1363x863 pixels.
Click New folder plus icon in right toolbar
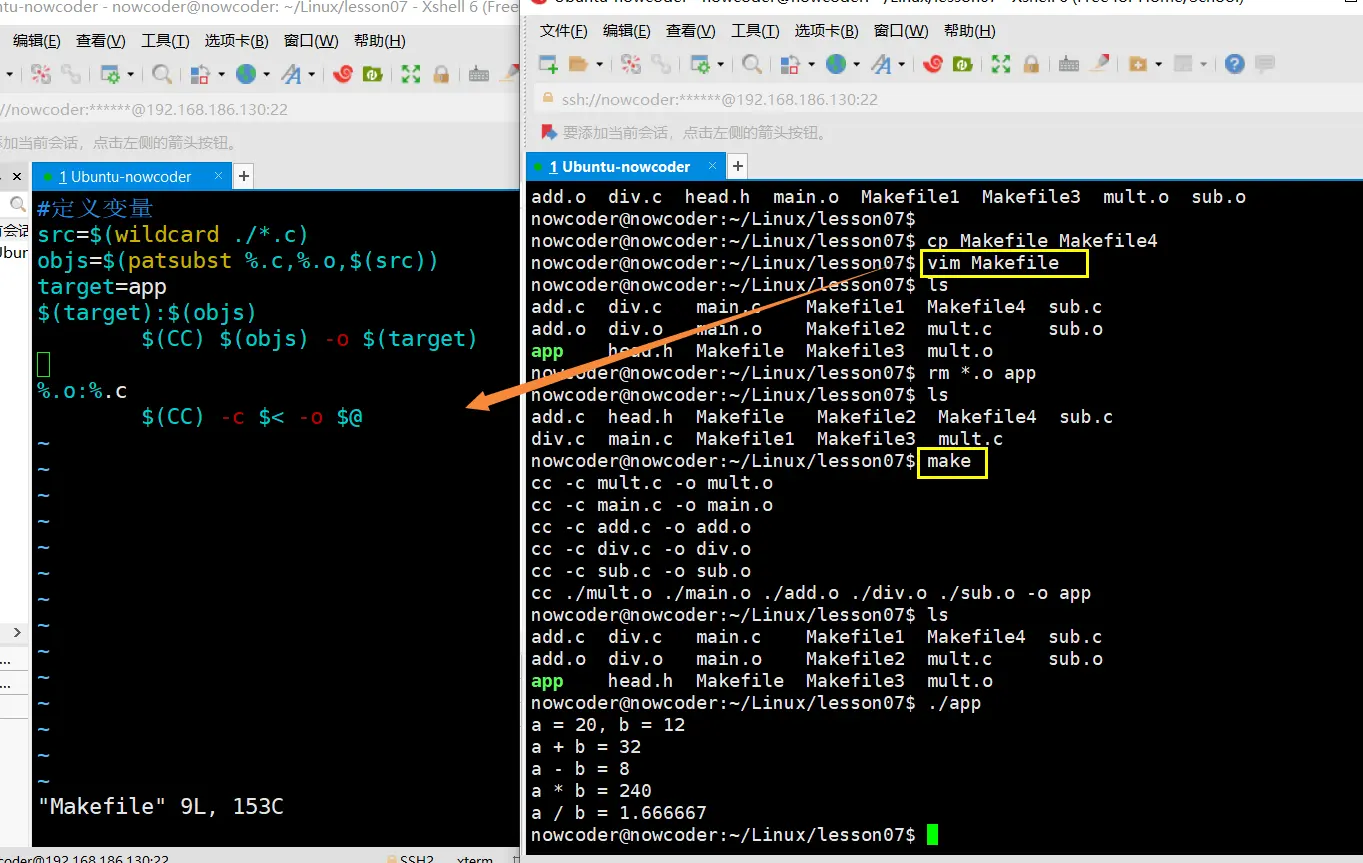point(1138,64)
